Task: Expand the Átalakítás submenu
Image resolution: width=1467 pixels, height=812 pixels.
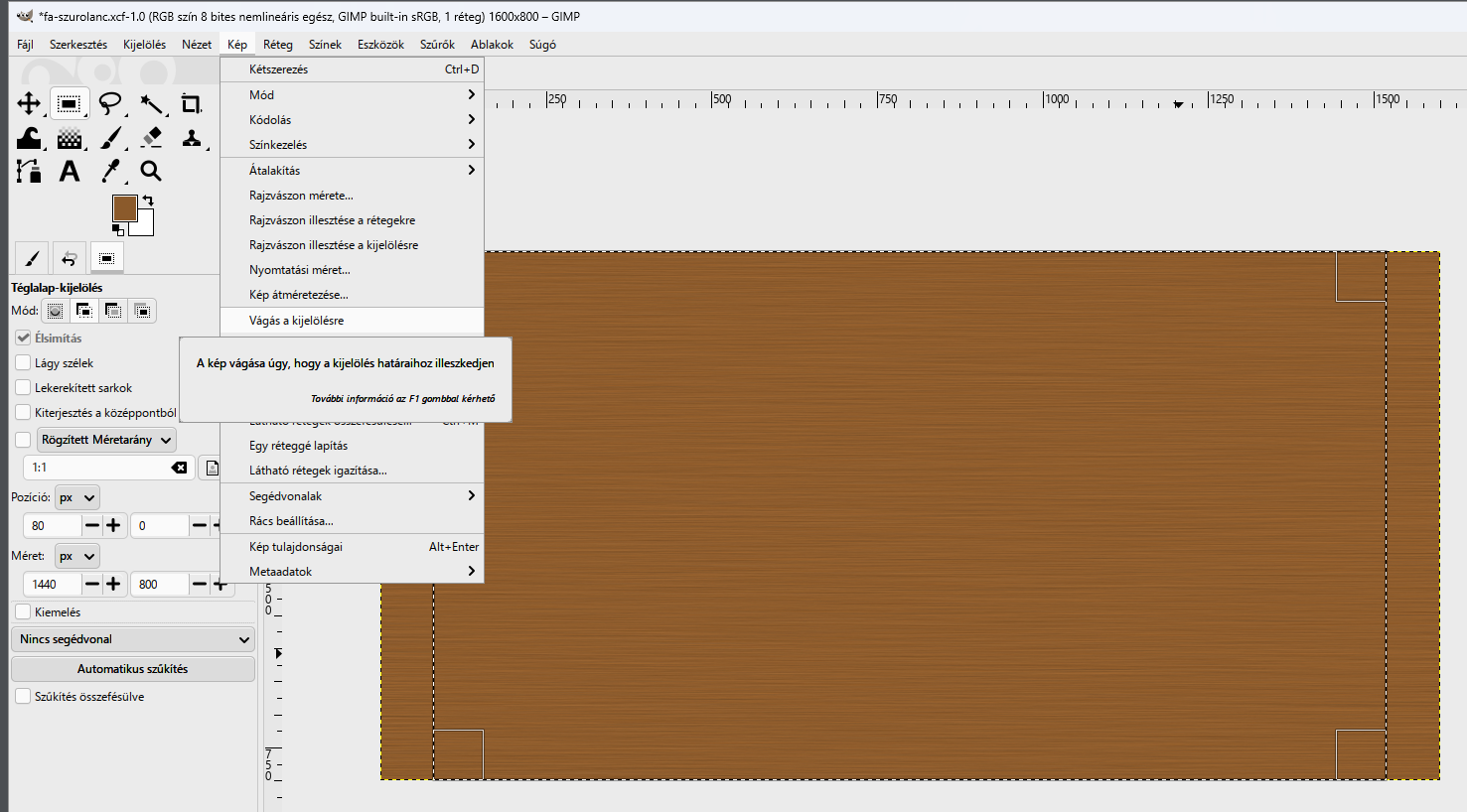Action: coord(352,171)
